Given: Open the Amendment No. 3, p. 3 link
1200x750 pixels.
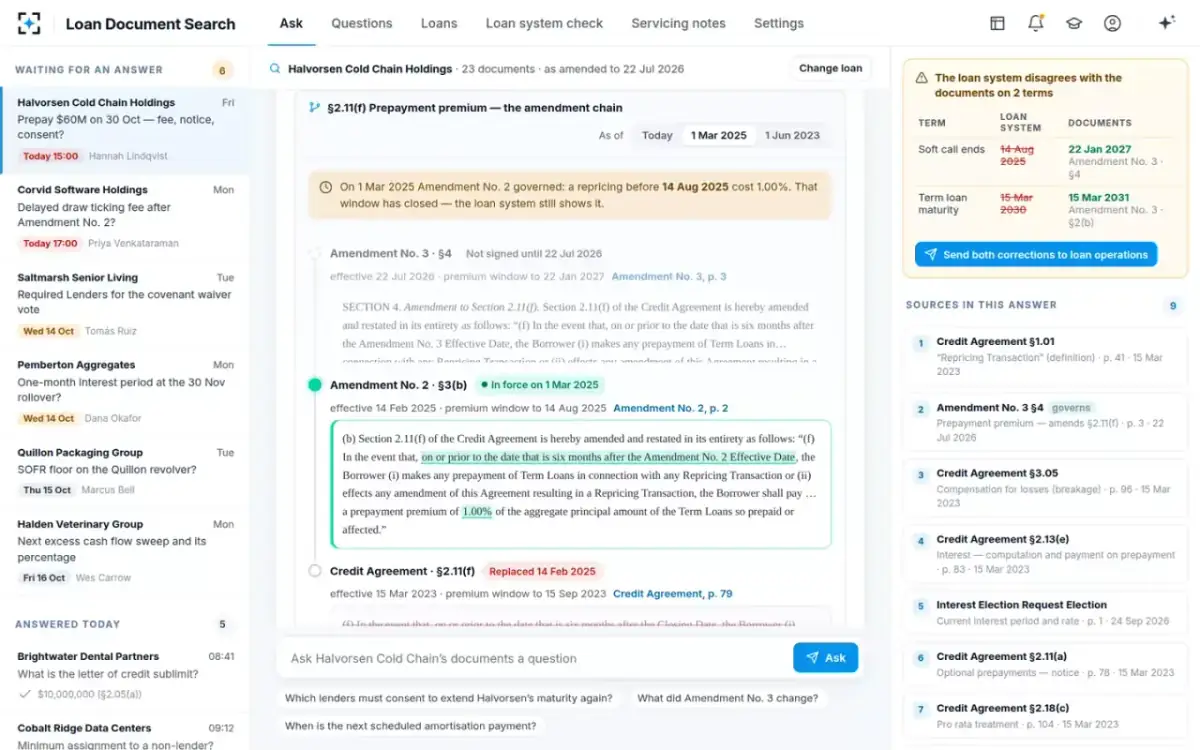Looking at the screenshot, I should pyautogui.click(x=669, y=276).
